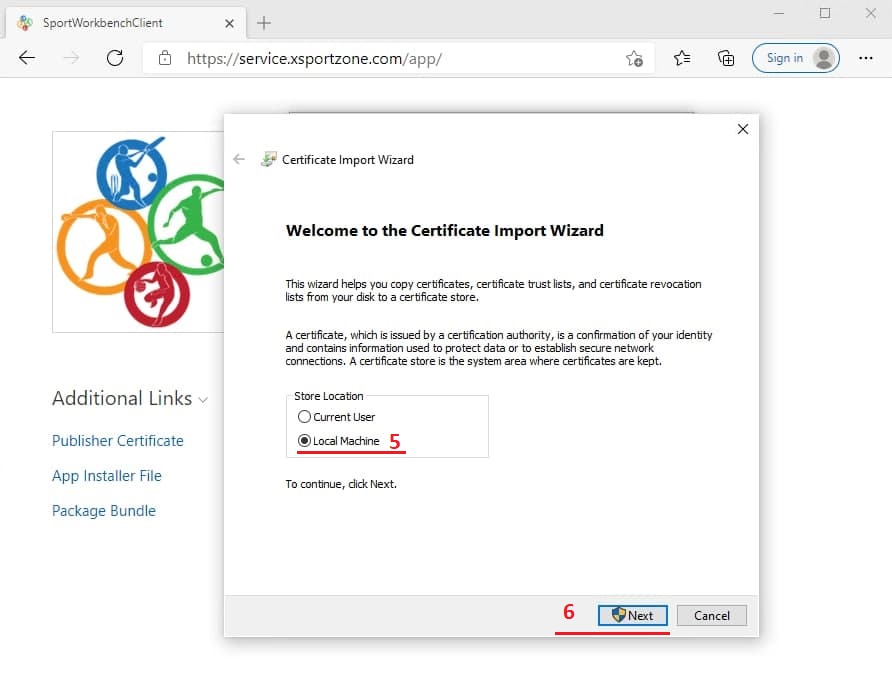The width and height of the screenshot is (892, 685).
Task: Open the Publisher Certificate link
Action: [118, 441]
